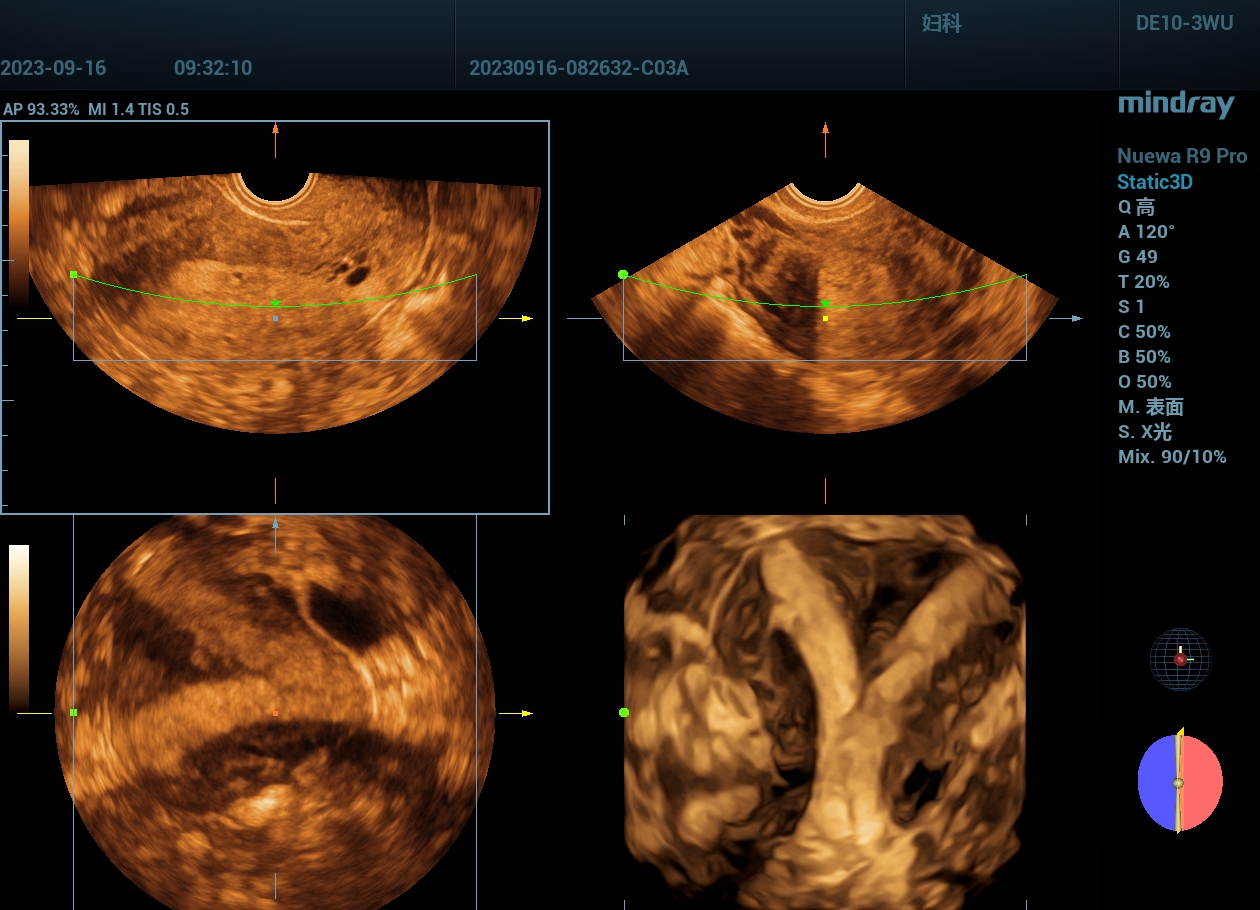Click the blue arrow at right of top-right plane
This screenshot has width=1260, height=910.
point(1076,318)
